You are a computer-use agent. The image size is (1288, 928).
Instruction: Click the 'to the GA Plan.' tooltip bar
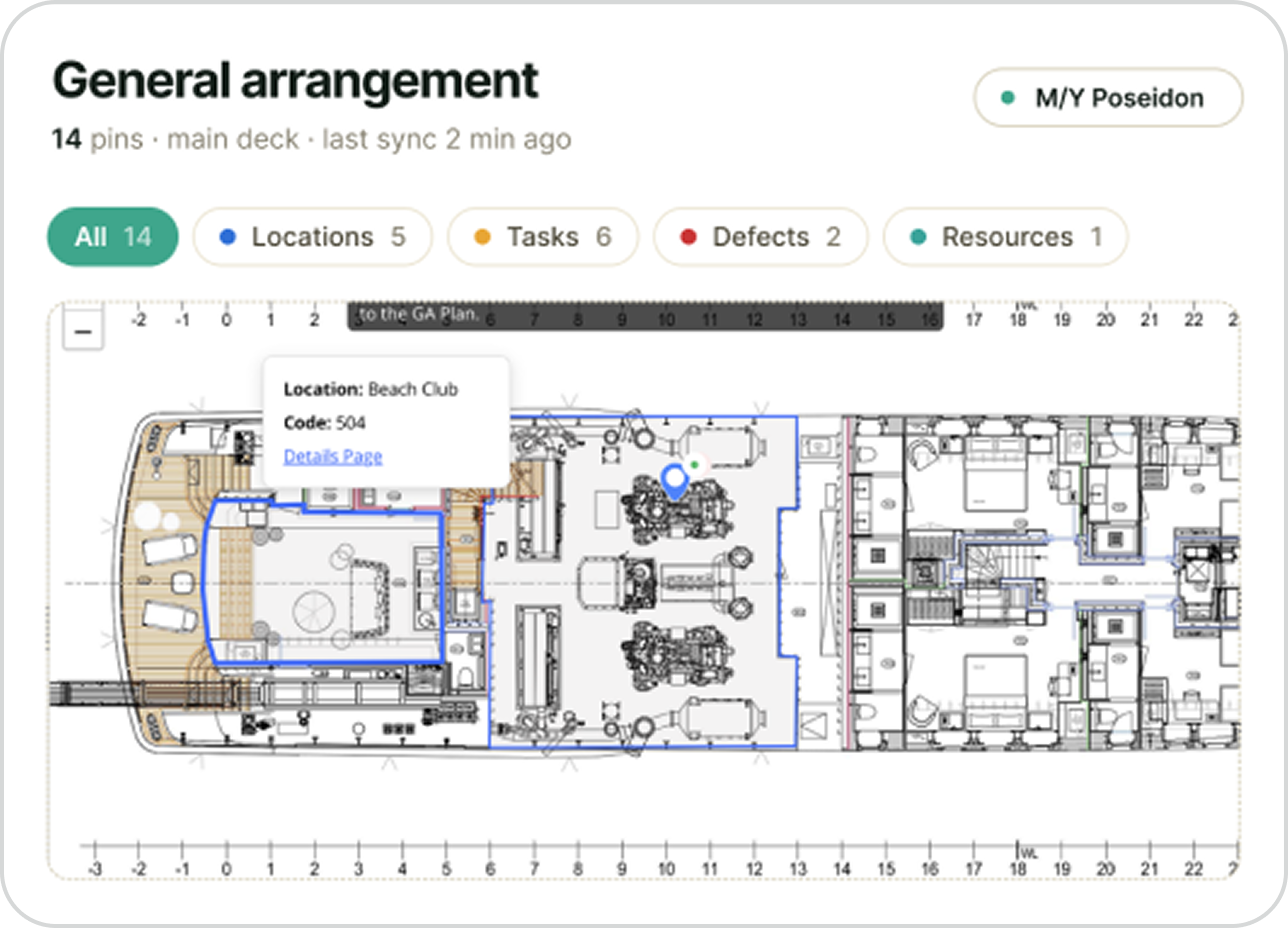645,315
